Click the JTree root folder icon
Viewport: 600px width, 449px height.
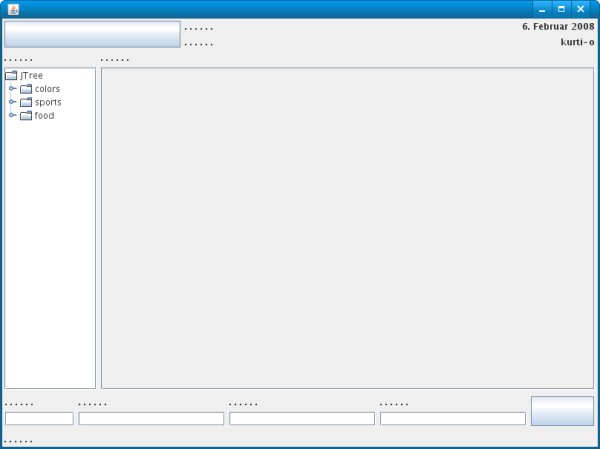coord(11,75)
